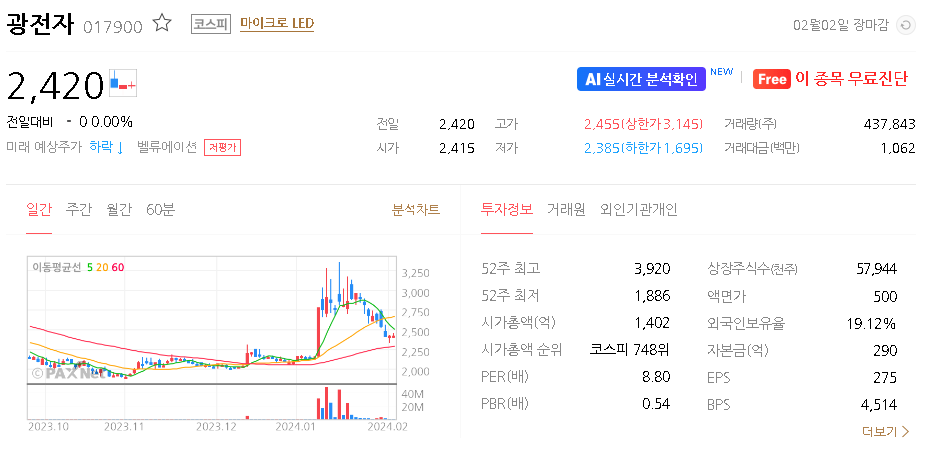Click the low price 2,385(하한가1,695)
The height and width of the screenshot is (449, 930).
click(x=644, y=148)
